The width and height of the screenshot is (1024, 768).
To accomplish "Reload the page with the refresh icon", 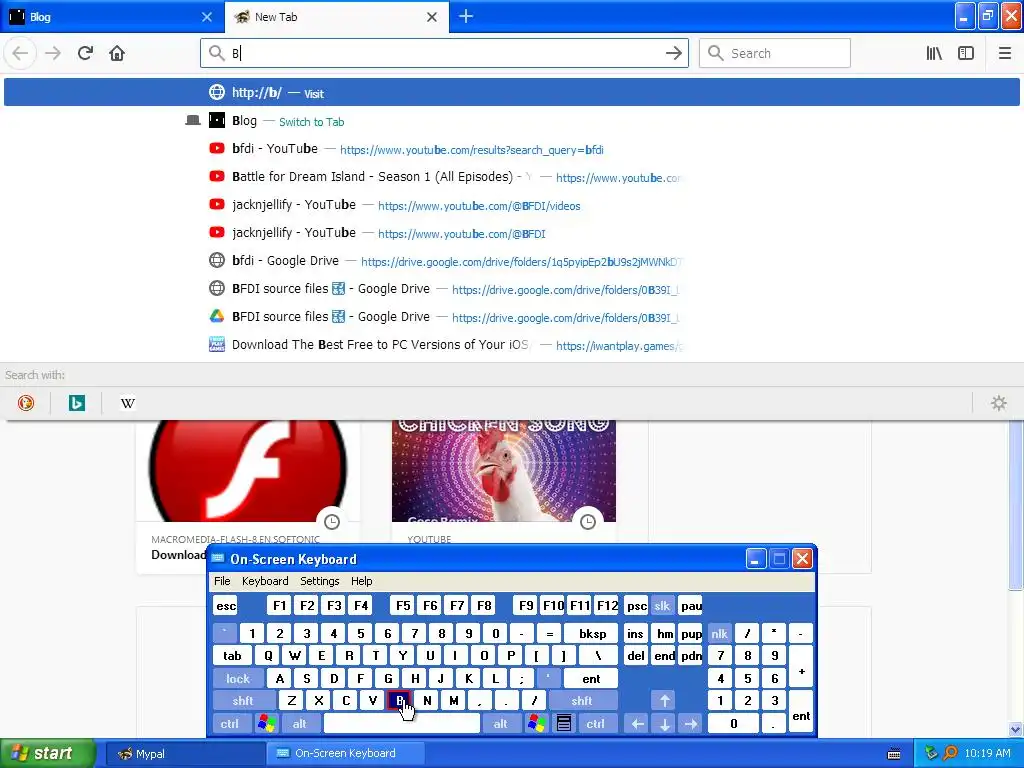I will pyautogui.click(x=85, y=53).
